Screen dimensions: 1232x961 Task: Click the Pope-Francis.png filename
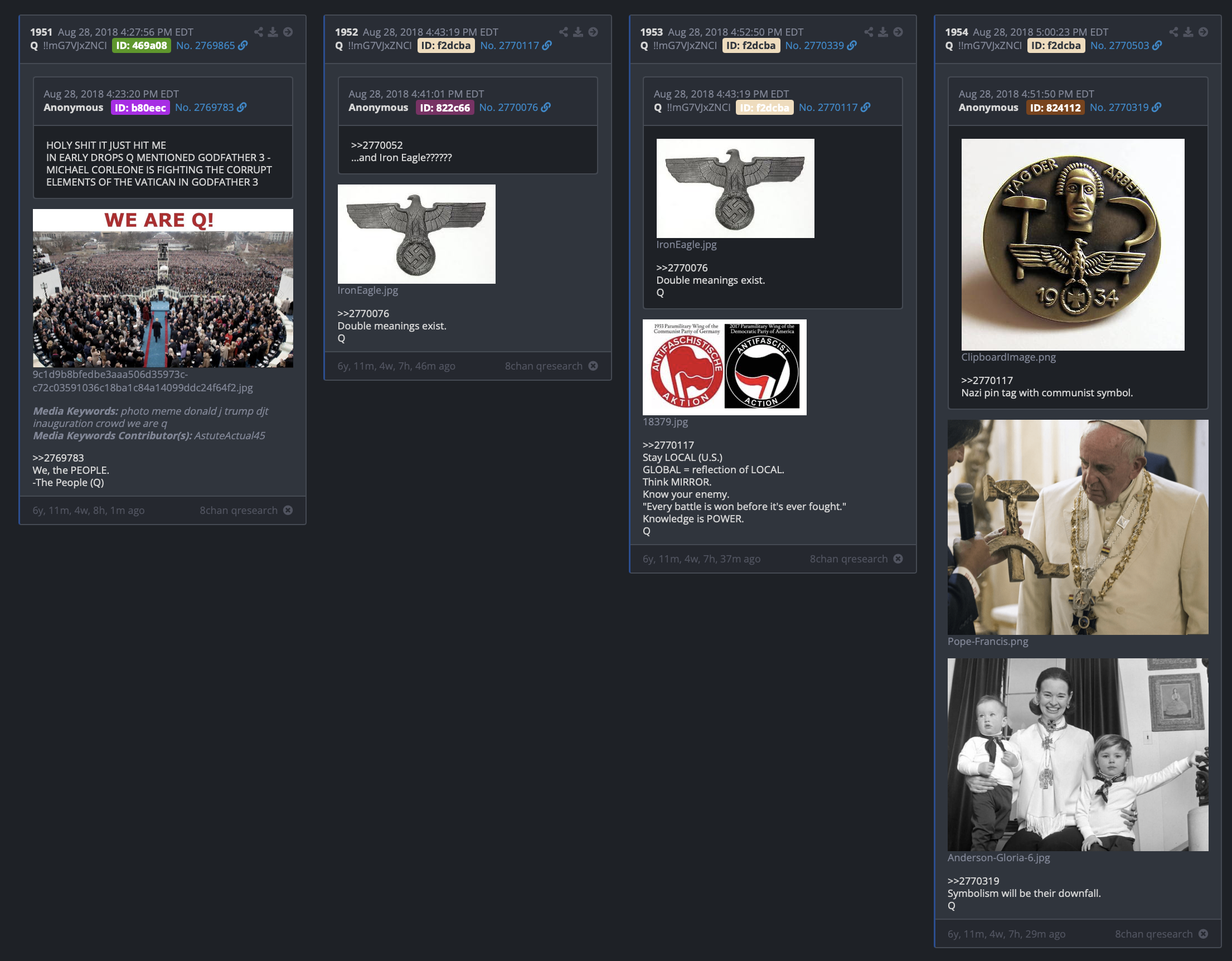pyautogui.click(x=988, y=642)
